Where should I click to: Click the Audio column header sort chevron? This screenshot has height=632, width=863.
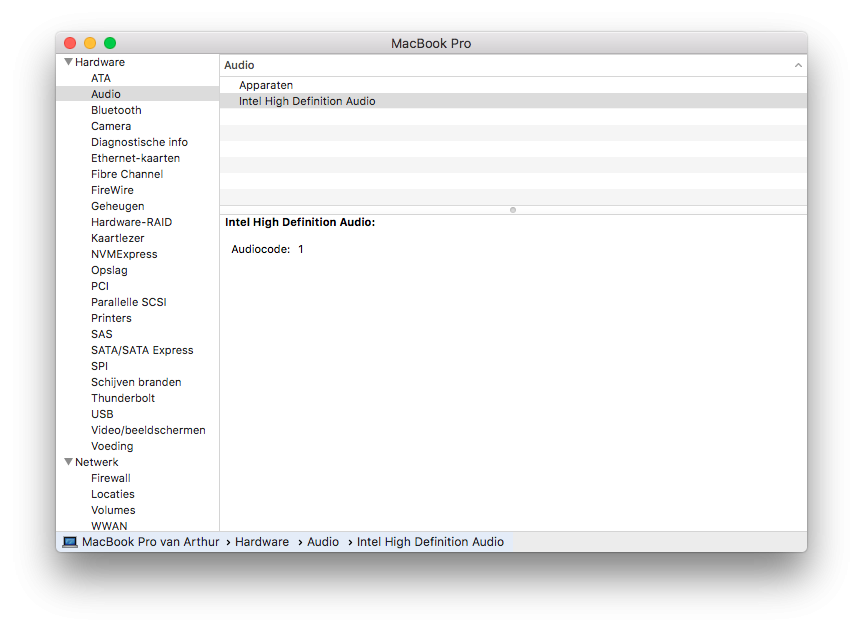coord(798,65)
